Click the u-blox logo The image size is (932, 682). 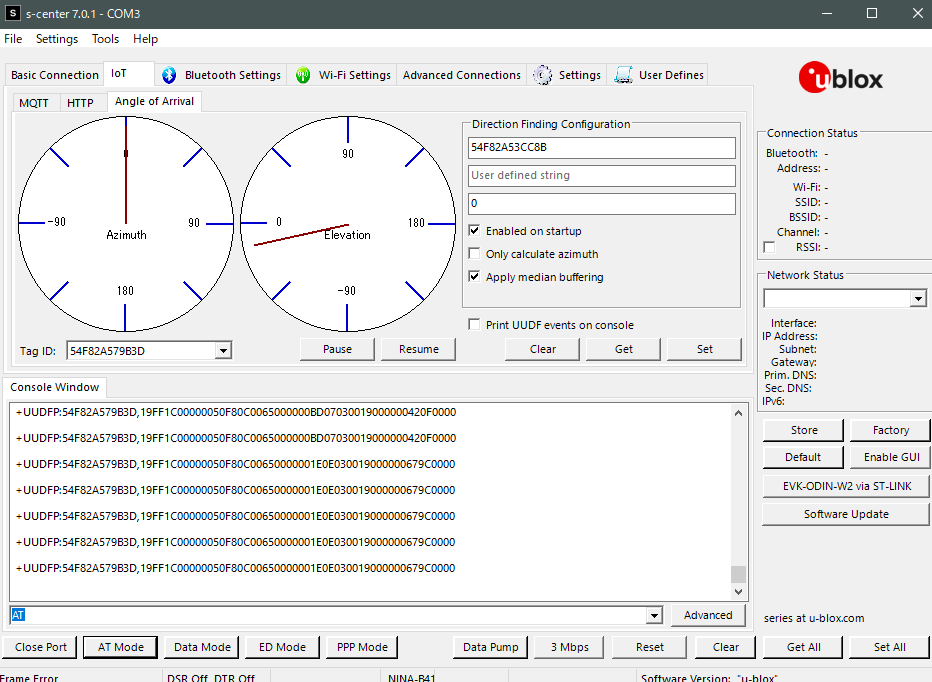[x=840, y=78]
